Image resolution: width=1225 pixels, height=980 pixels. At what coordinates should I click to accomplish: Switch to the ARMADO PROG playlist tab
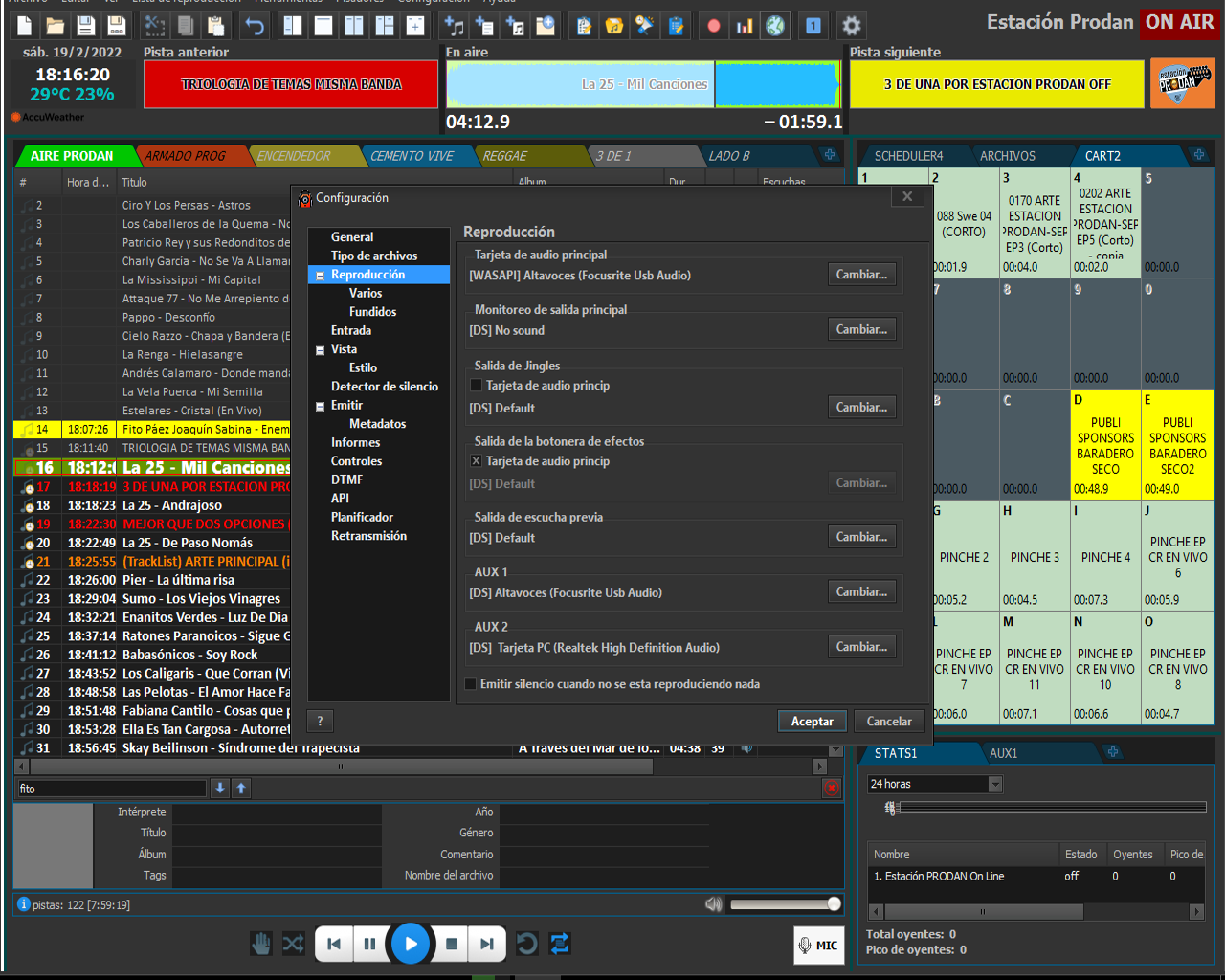pos(186,156)
